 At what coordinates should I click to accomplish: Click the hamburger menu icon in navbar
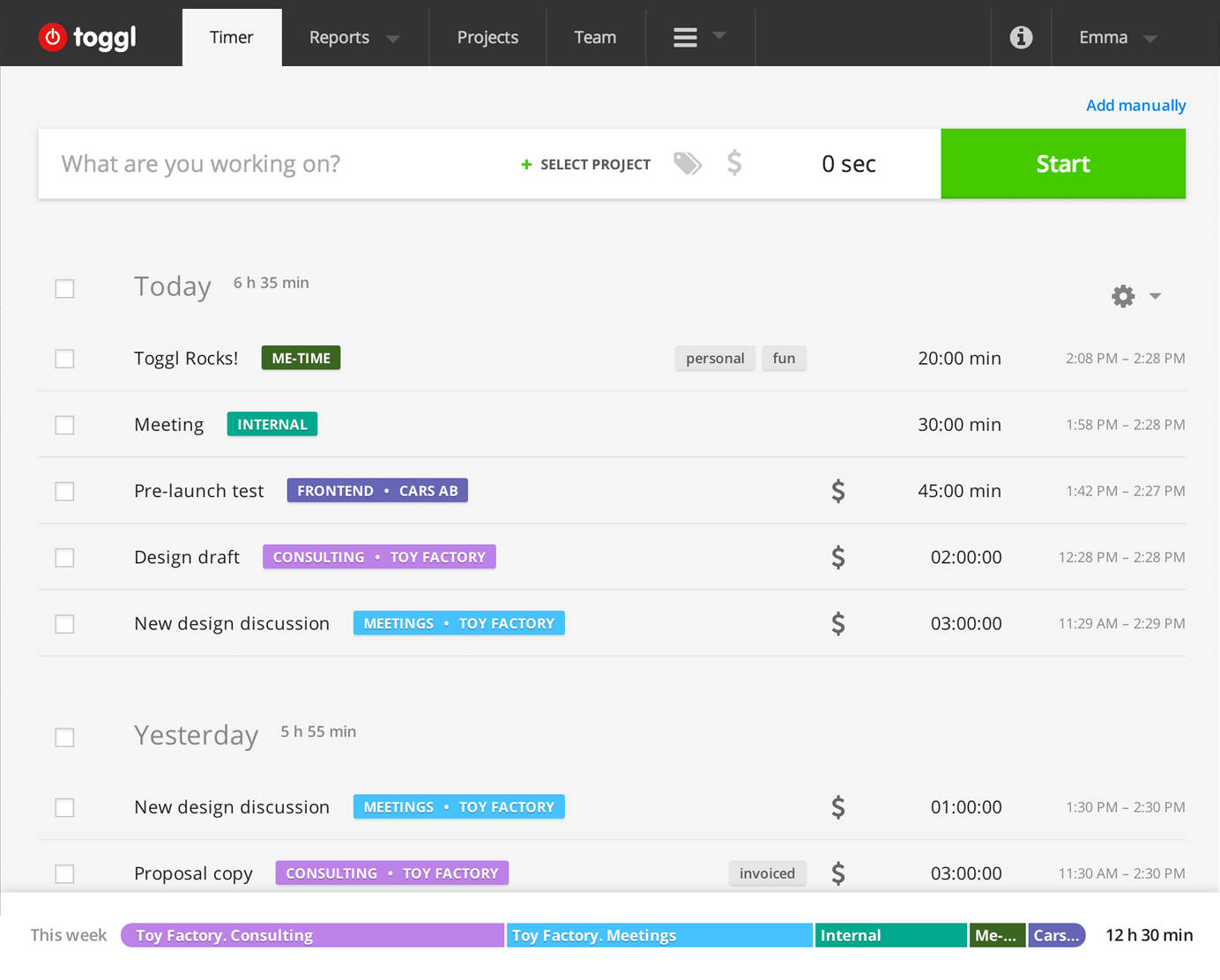tap(686, 37)
